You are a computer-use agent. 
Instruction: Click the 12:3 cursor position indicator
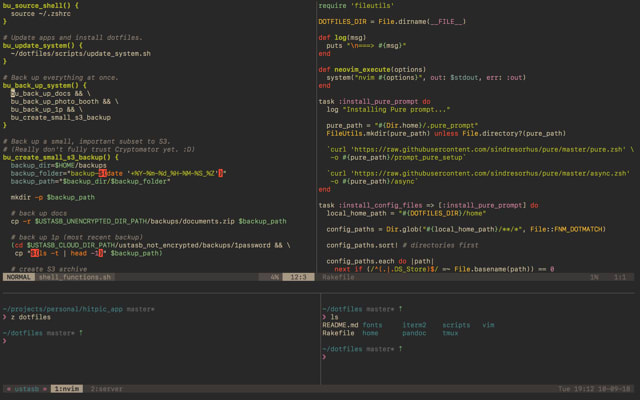pyautogui.click(x=298, y=277)
